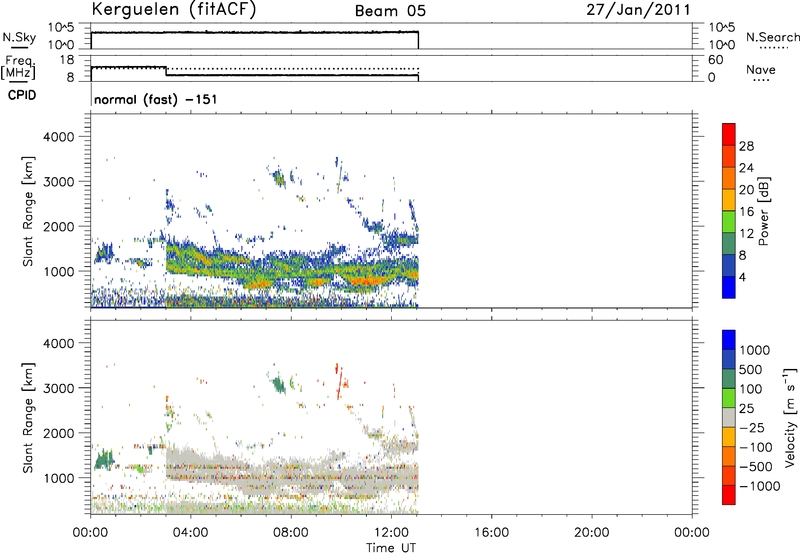
Task: Click the 'Slant Range [km]' label of the power panel
Action: pos(28,211)
